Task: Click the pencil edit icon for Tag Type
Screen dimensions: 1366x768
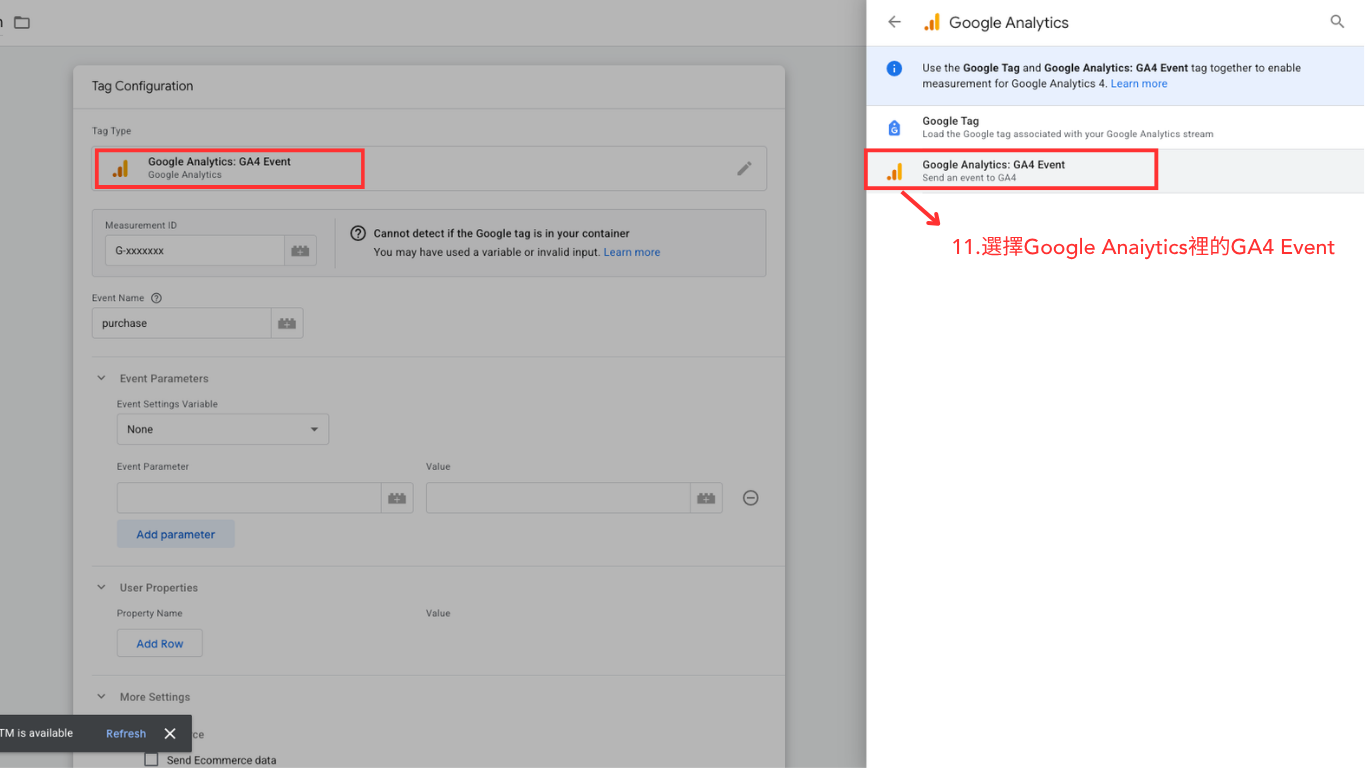Action: pyautogui.click(x=744, y=168)
